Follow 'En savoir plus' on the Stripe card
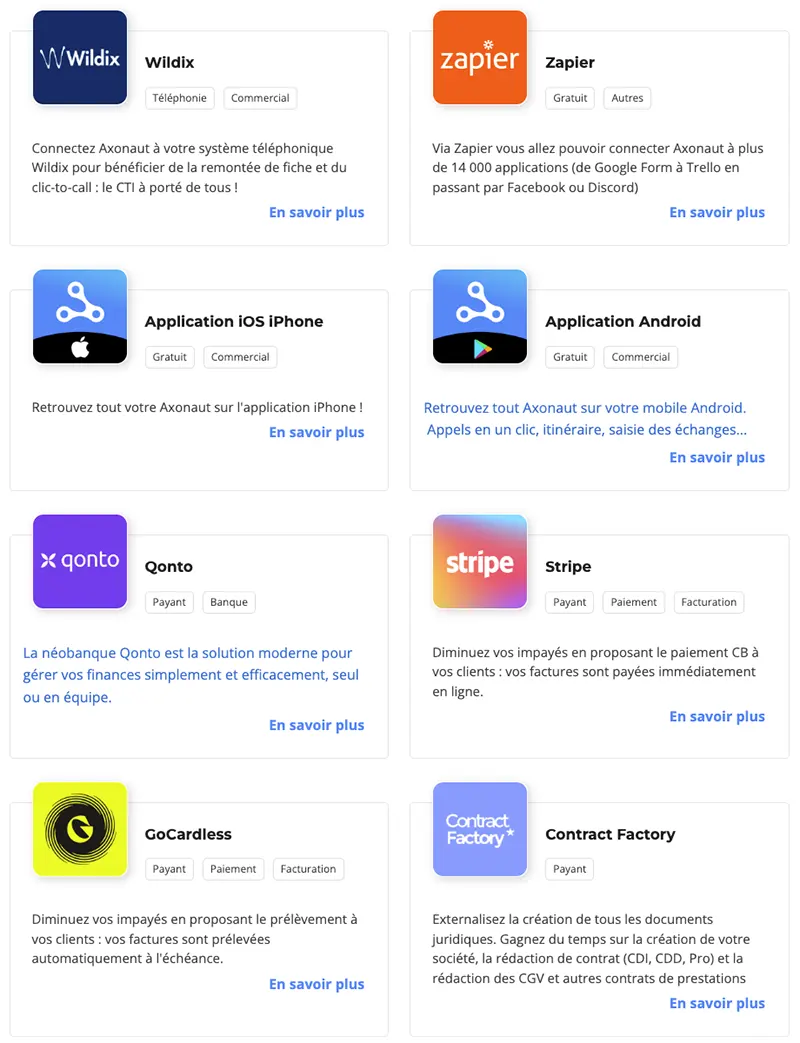 pyautogui.click(x=717, y=716)
